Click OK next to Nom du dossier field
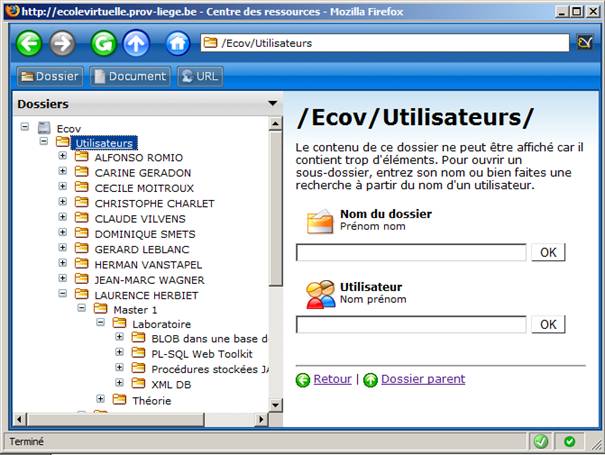Screen dimensions: 605x455 coord(547,252)
